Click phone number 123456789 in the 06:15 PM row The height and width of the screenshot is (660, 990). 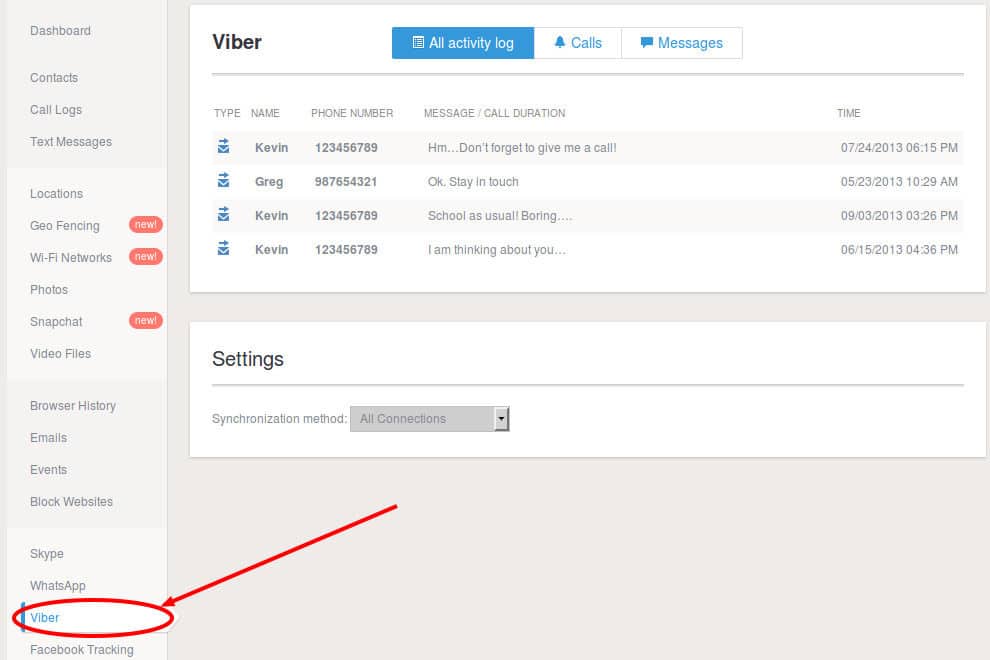[347, 148]
